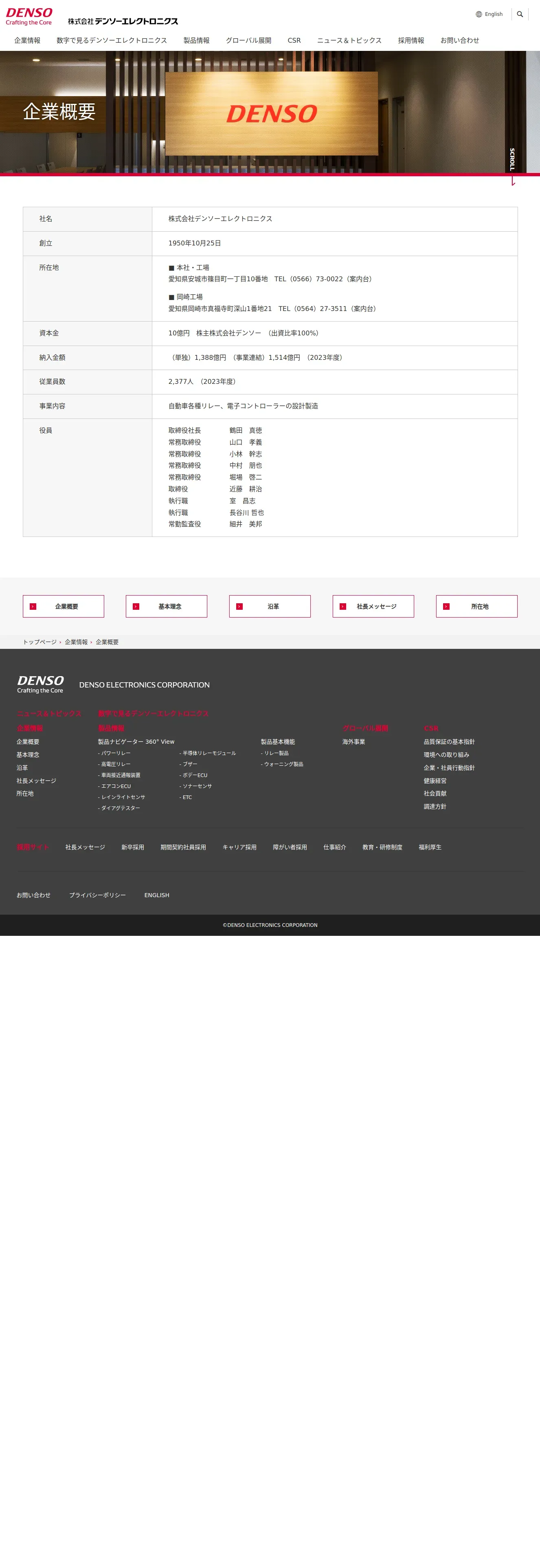Image resolution: width=540 pixels, height=1568 pixels.
Task: Open footer link 障がい者採用
Action: pyautogui.click(x=290, y=847)
